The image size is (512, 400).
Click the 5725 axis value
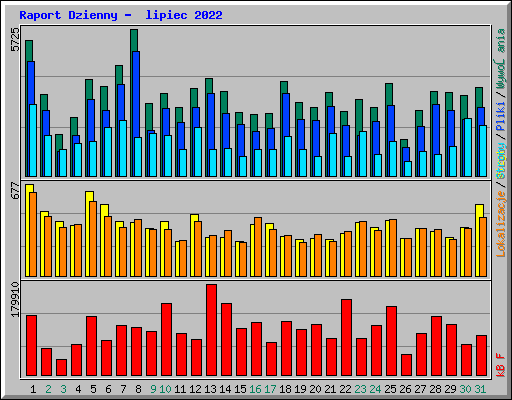tap(15, 39)
